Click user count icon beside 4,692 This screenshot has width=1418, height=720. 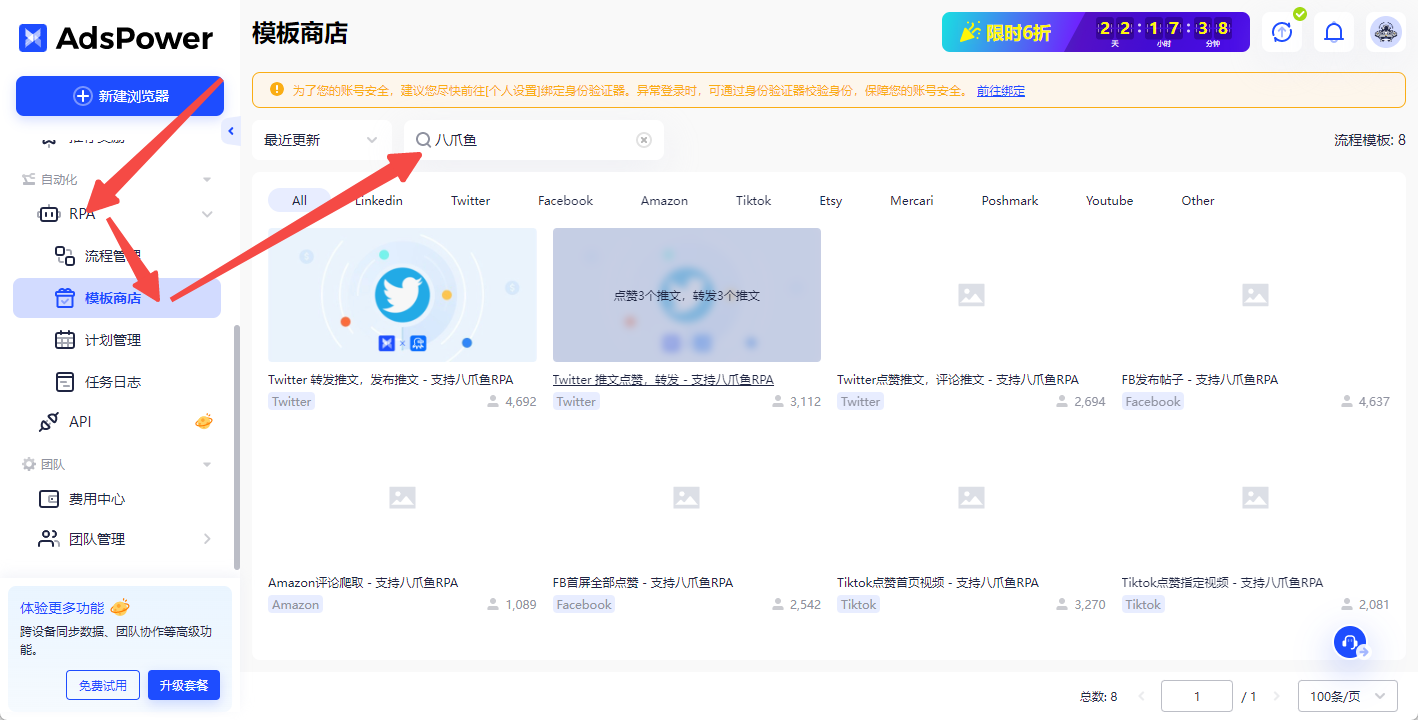(x=493, y=401)
